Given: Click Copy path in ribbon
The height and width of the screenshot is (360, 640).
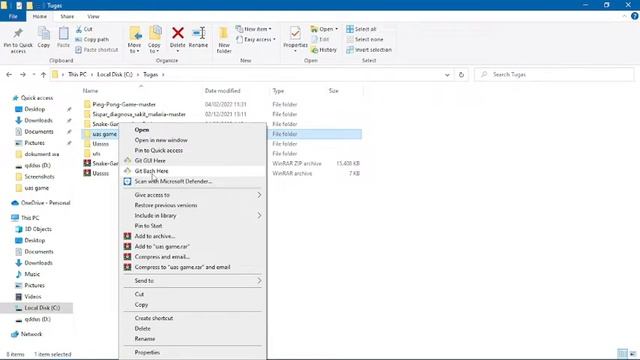Looking at the screenshot, I should (92, 40).
